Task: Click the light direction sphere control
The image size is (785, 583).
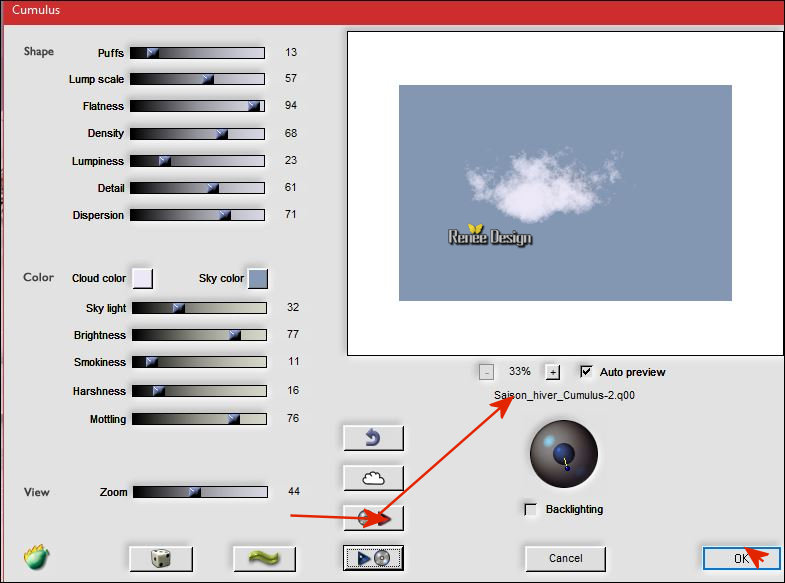Action: [x=564, y=454]
